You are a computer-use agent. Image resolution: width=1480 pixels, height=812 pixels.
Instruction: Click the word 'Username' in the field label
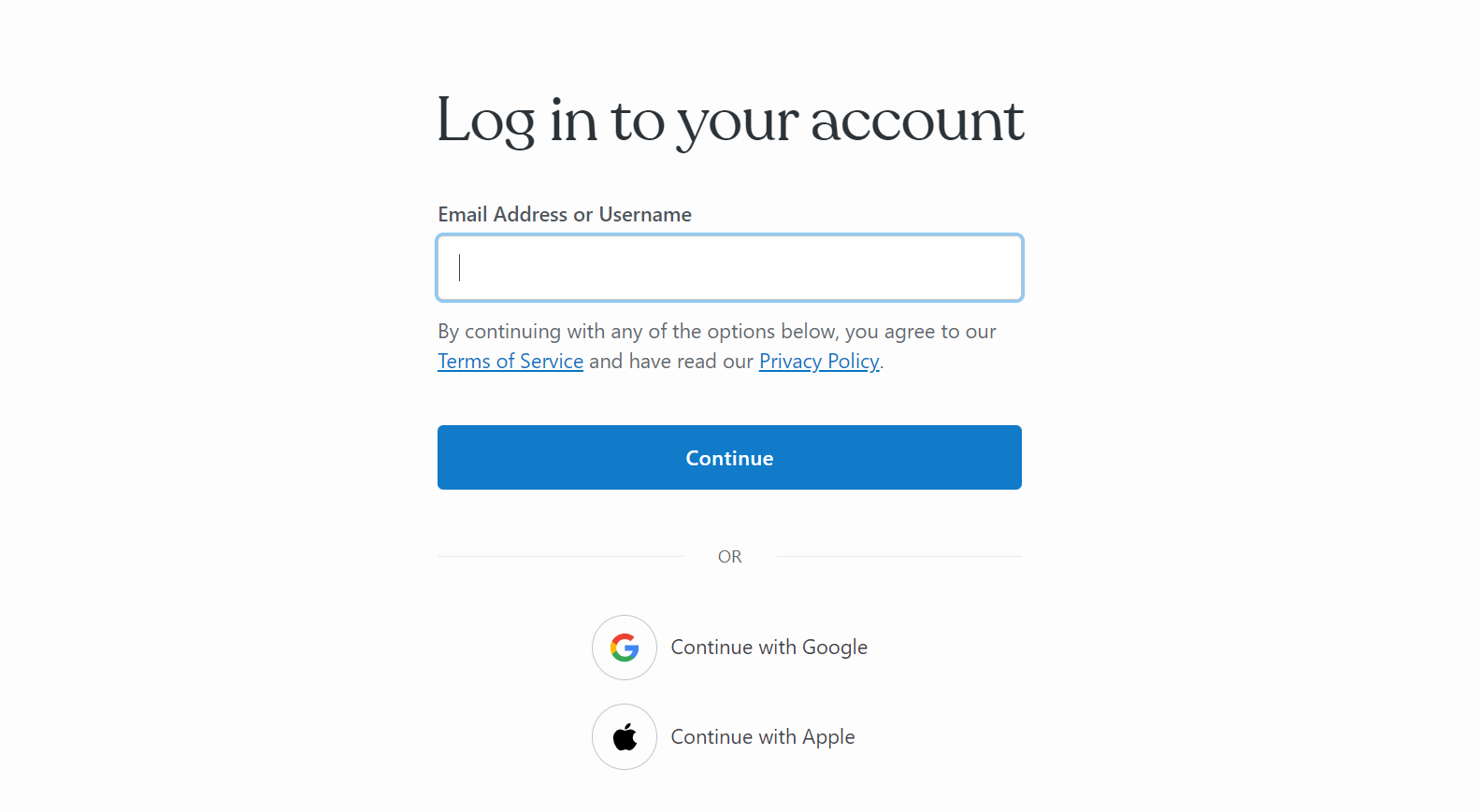pos(645,215)
